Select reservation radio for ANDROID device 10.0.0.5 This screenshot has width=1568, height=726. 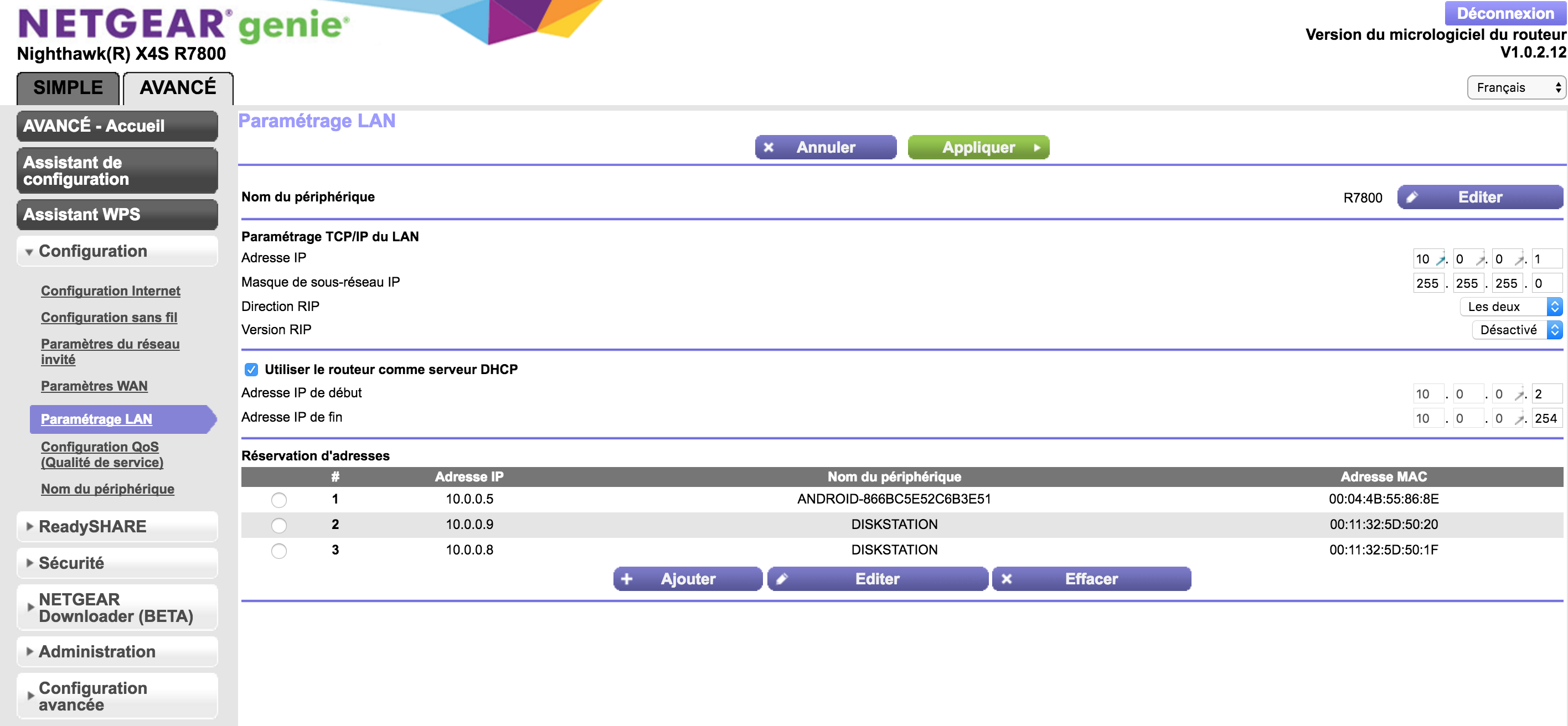coord(279,500)
